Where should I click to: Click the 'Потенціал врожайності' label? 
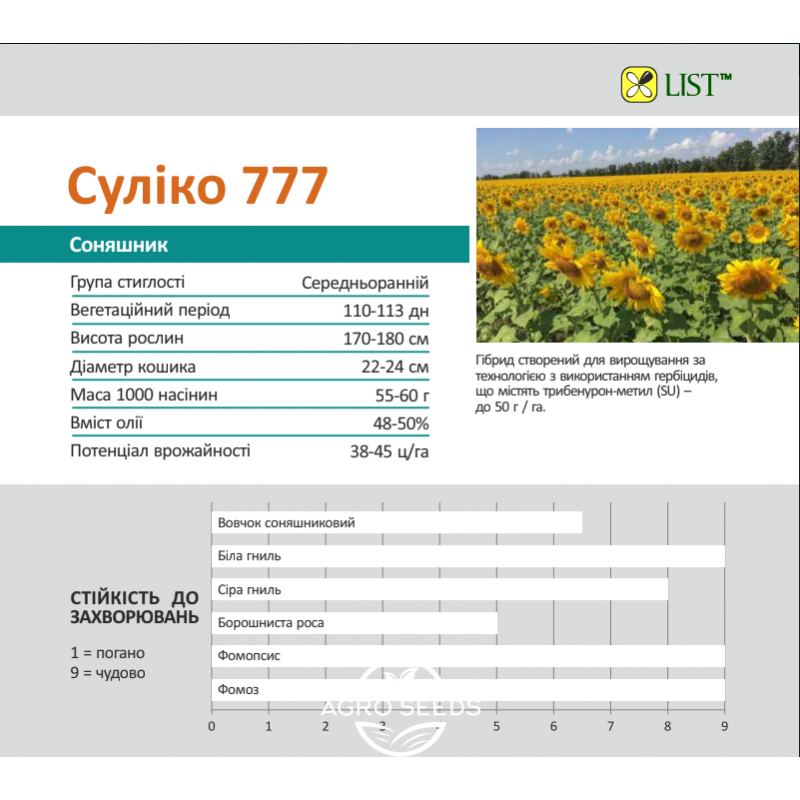pyautogui.click(x=160, y=451)
